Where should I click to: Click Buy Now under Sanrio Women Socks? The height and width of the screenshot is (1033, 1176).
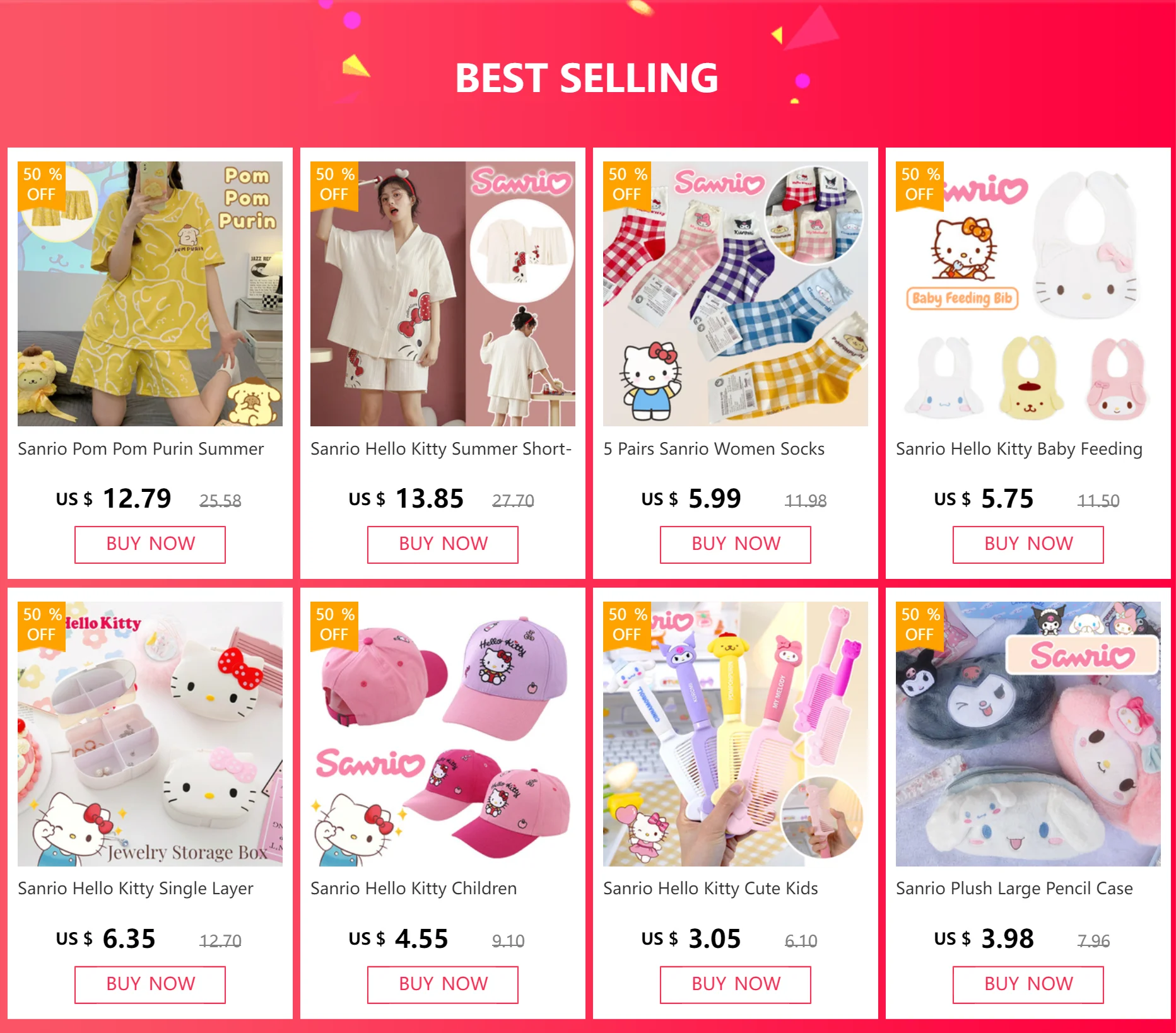(736, 545)
